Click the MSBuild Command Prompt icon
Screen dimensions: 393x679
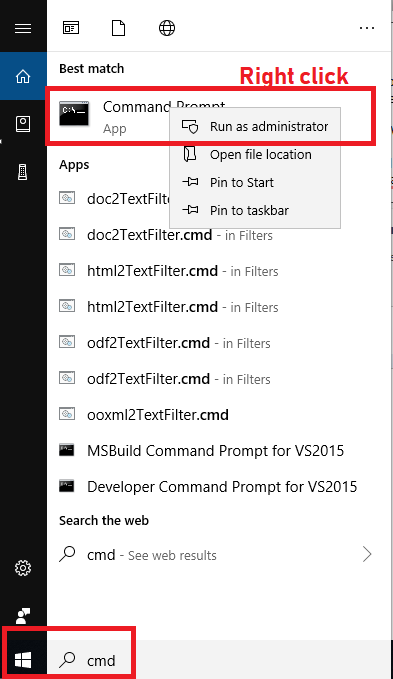coord(67,450)
